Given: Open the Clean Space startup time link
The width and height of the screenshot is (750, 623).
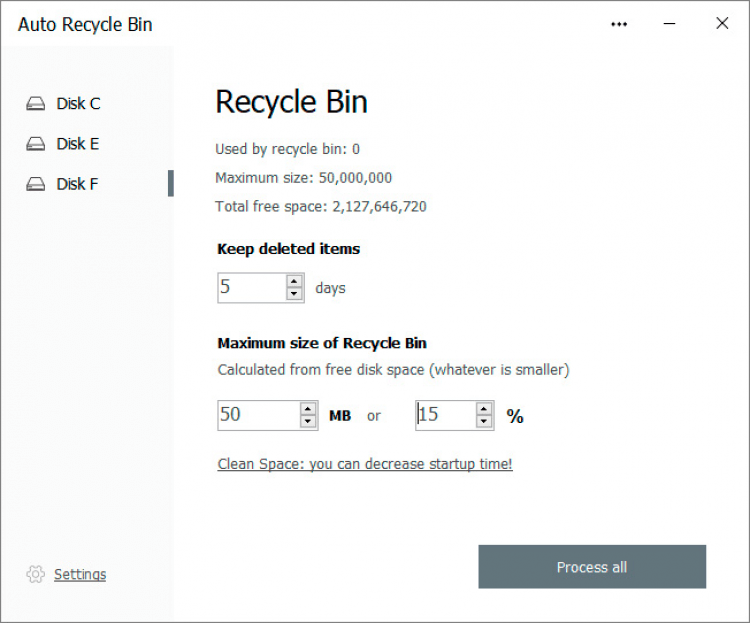Looking at the screenshot, I should click(364, 464).
